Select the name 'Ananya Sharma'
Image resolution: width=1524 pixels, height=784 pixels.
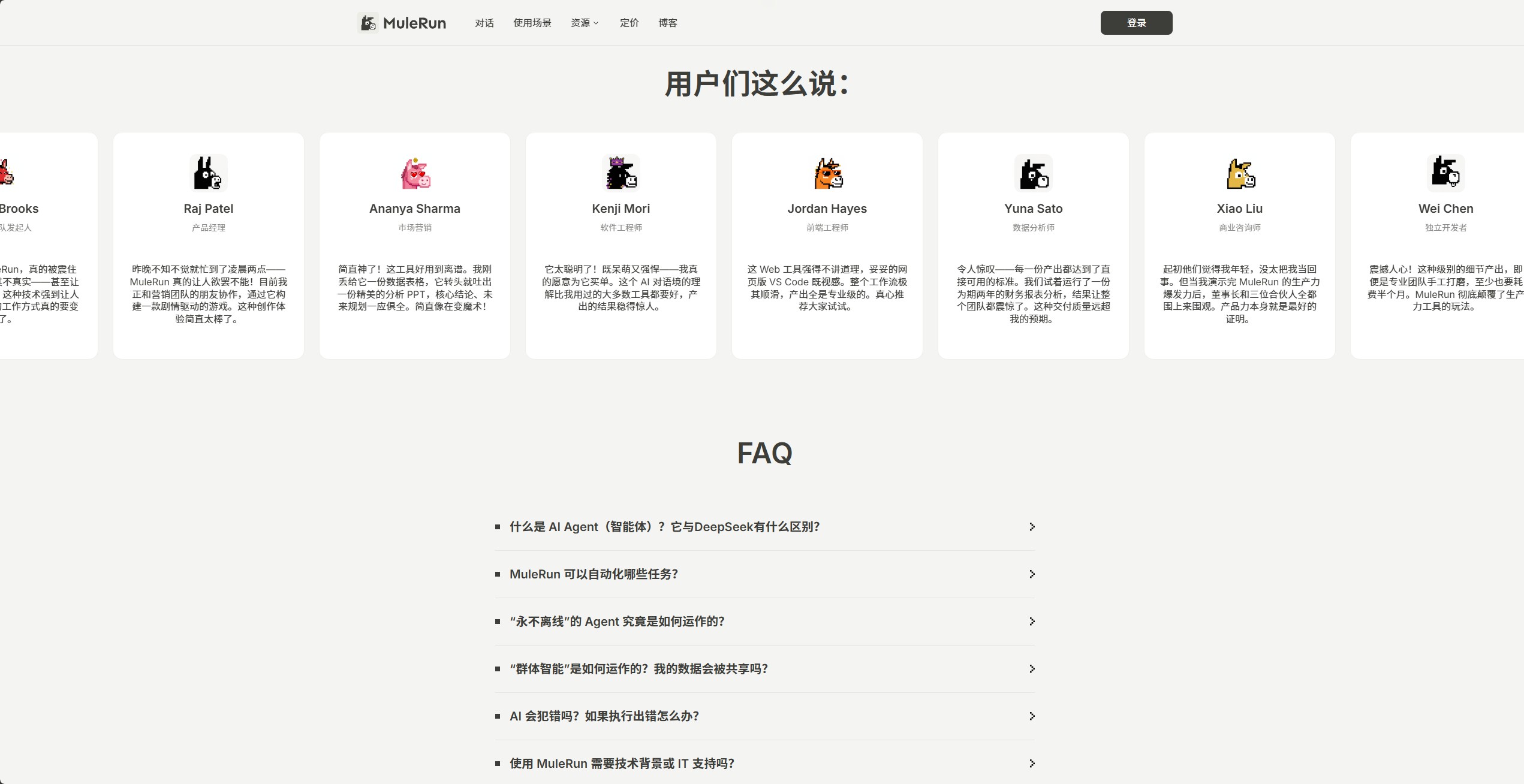click(x=415, y=209)
